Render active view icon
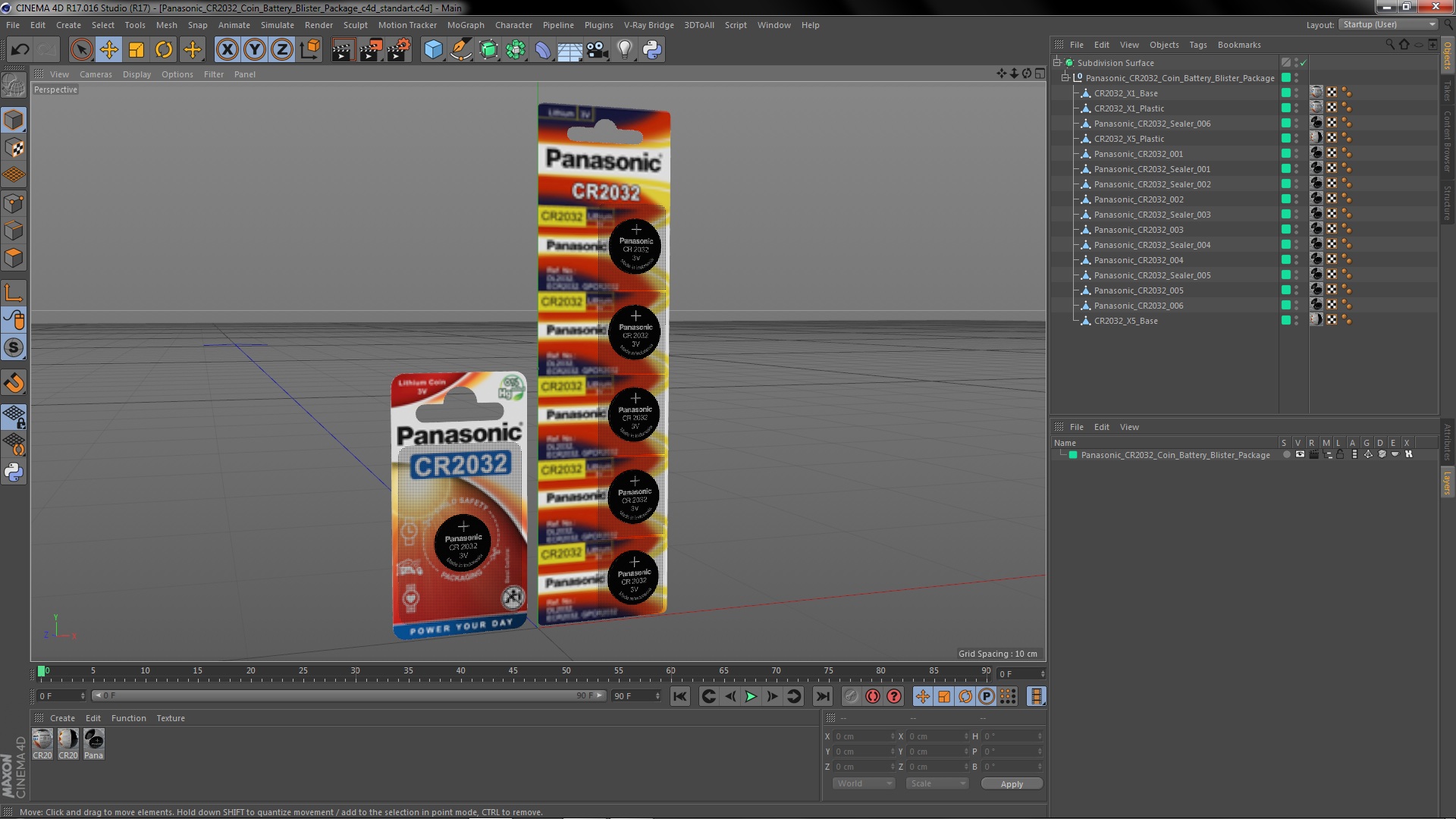1456x819 pixels. click(x=342, y=50)
